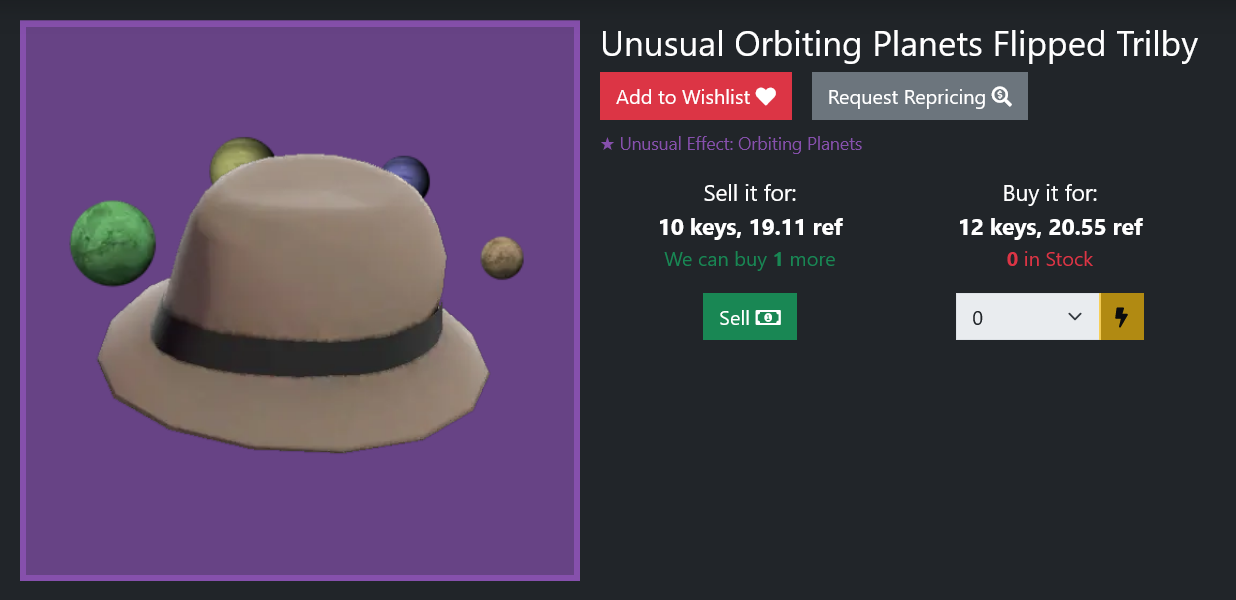This screenshot has height=600, width=1236.
Task: Click the small brown orbiting planet
Action: [x=502, y=258]
